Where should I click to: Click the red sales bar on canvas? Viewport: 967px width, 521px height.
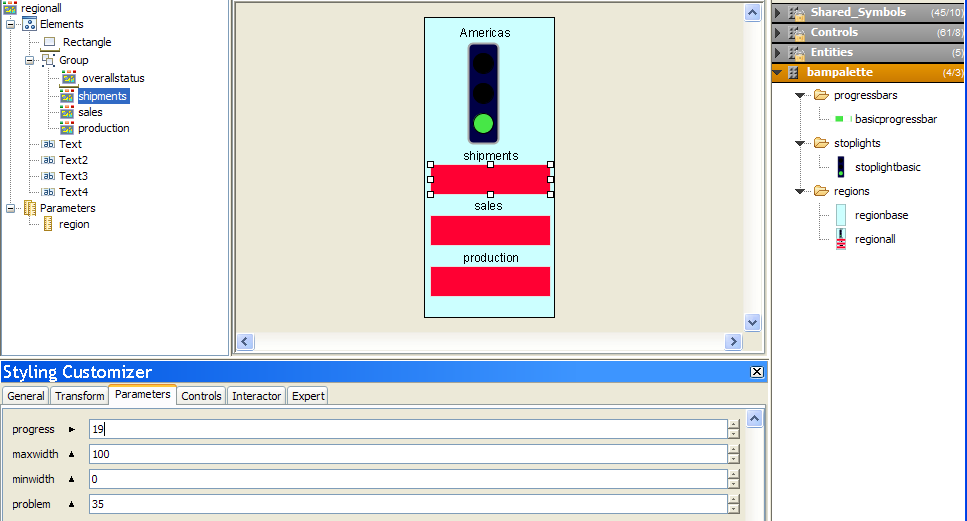(x=490, y=230)
